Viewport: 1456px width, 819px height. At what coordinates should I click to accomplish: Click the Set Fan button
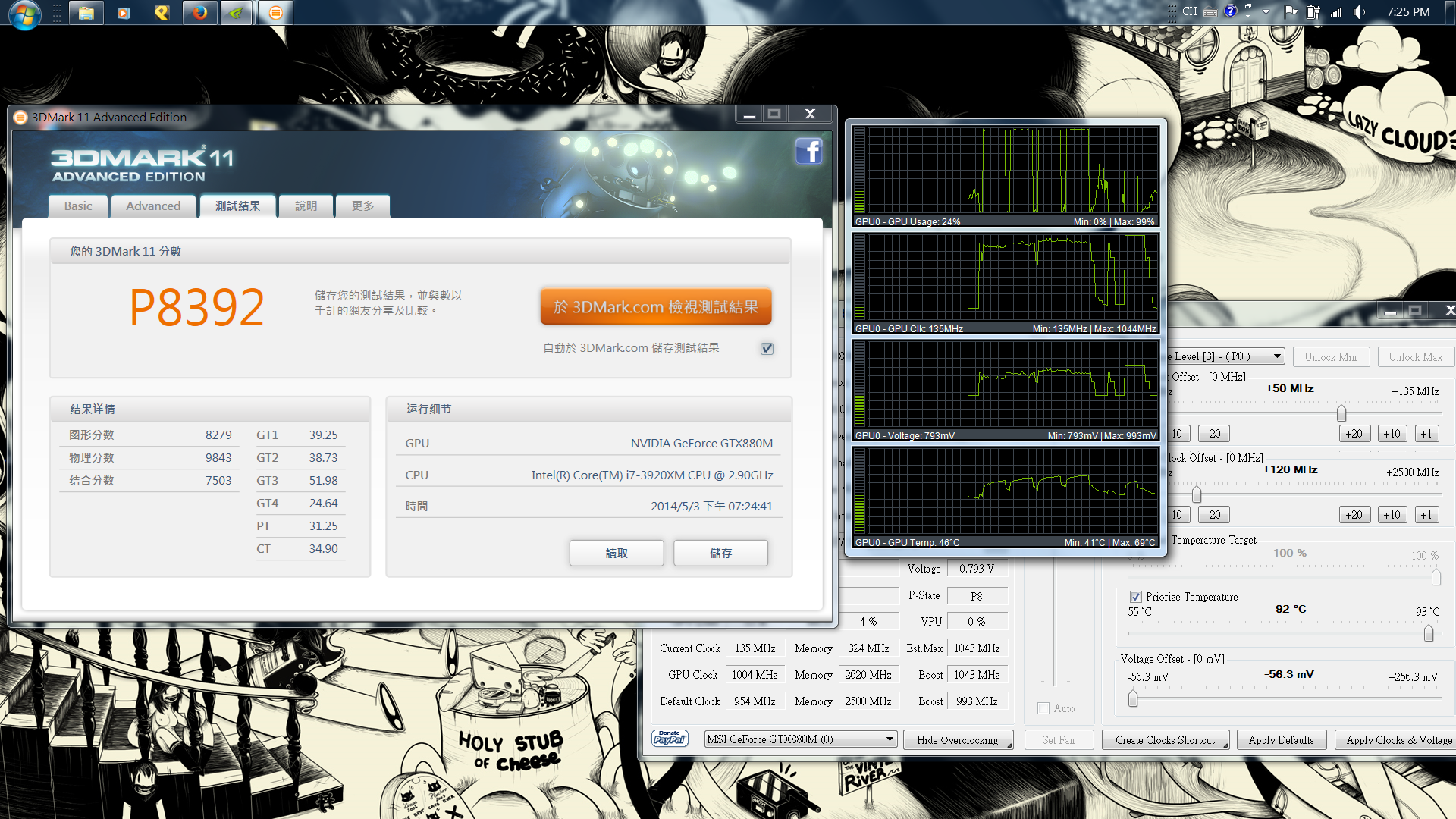1058,740
